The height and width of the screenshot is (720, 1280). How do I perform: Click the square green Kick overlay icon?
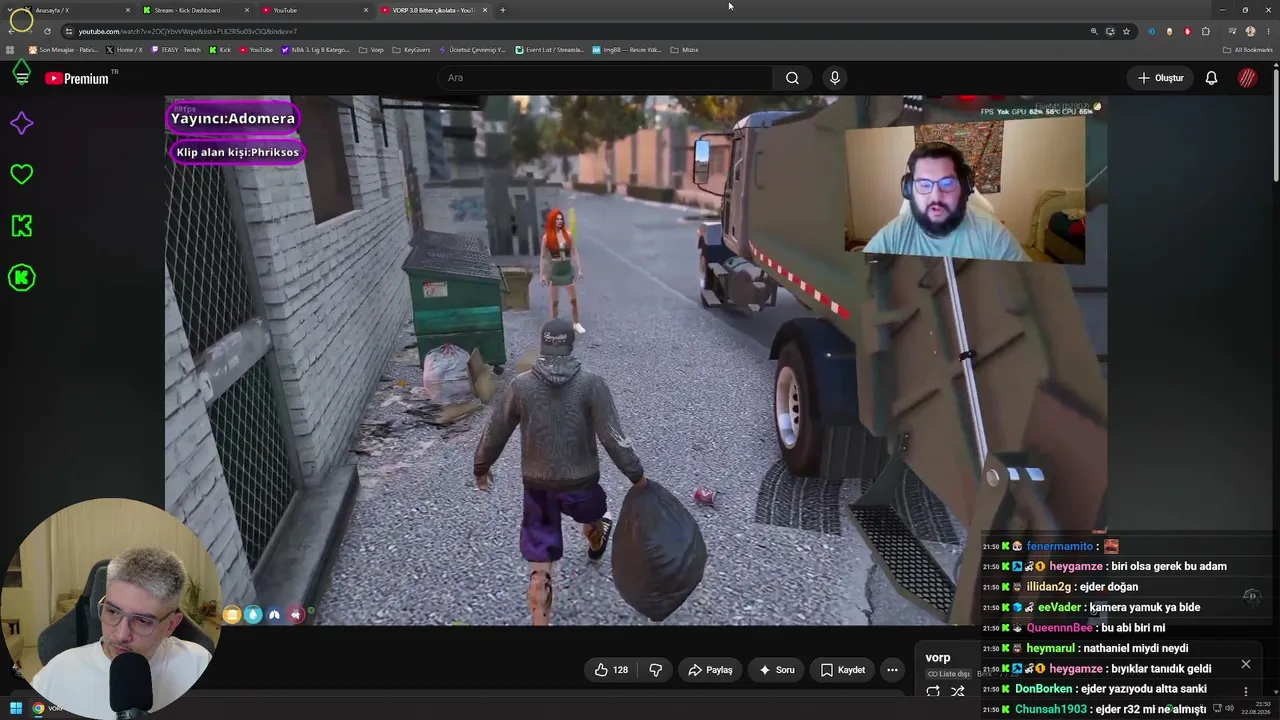21,226
